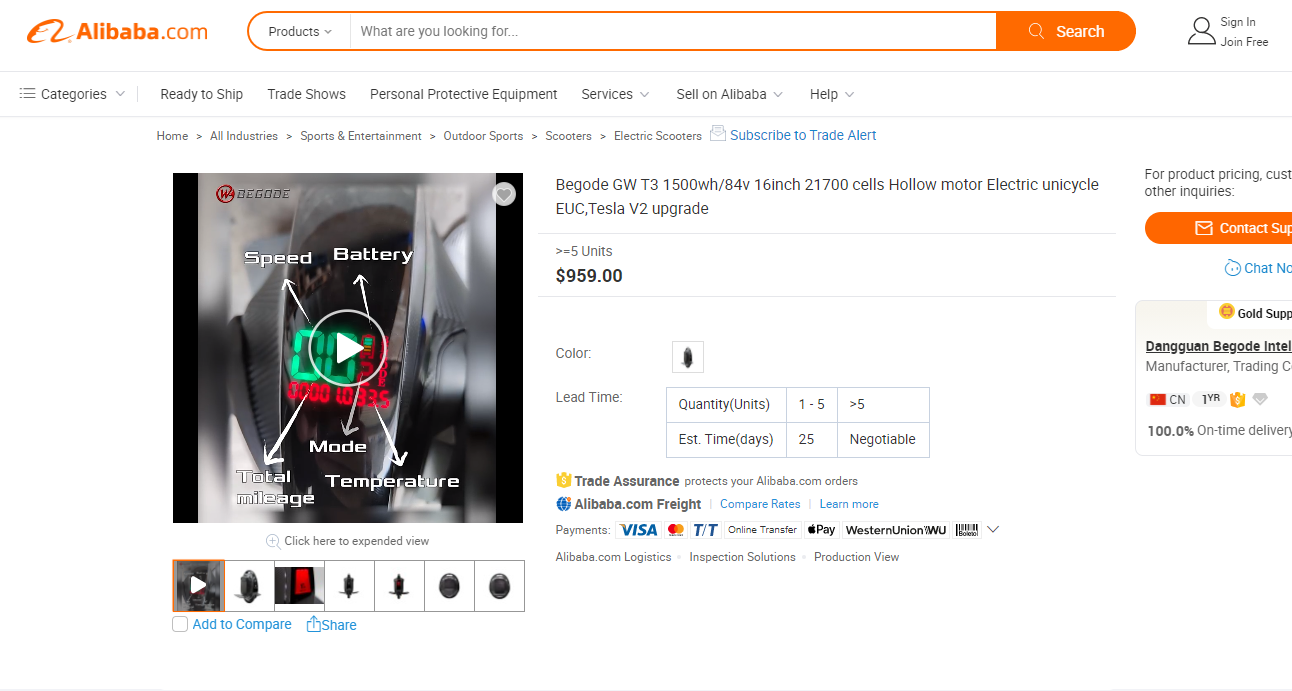Click the Alibaba.com Freight icon

tap(564, 504)
